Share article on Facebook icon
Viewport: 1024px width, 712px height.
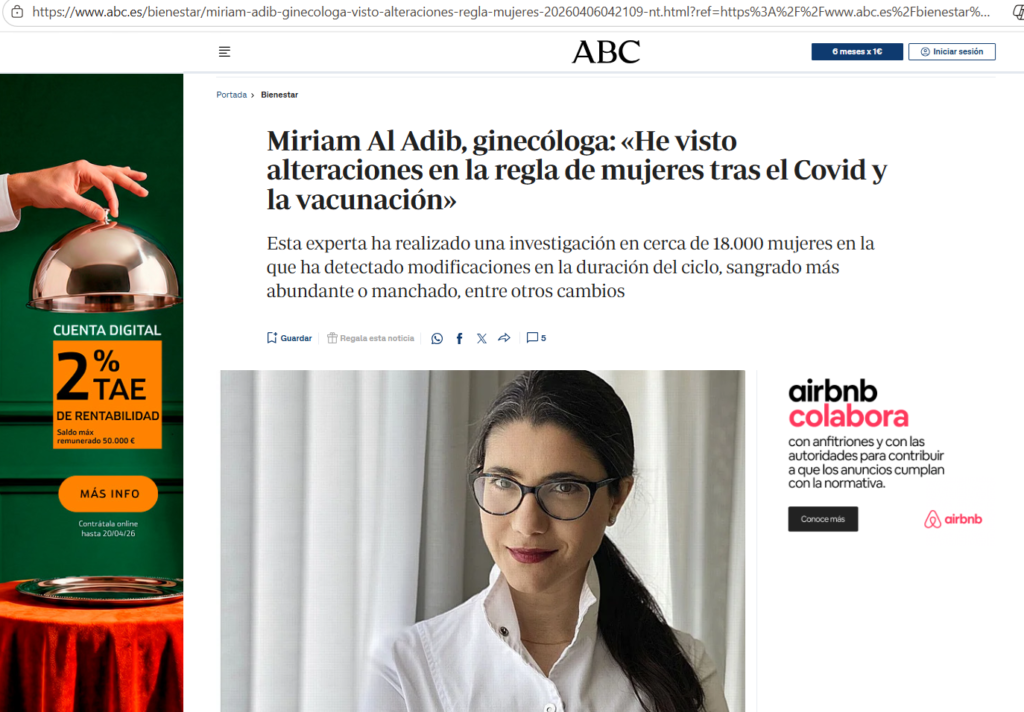pyautogui.click(x=459, y=338)
